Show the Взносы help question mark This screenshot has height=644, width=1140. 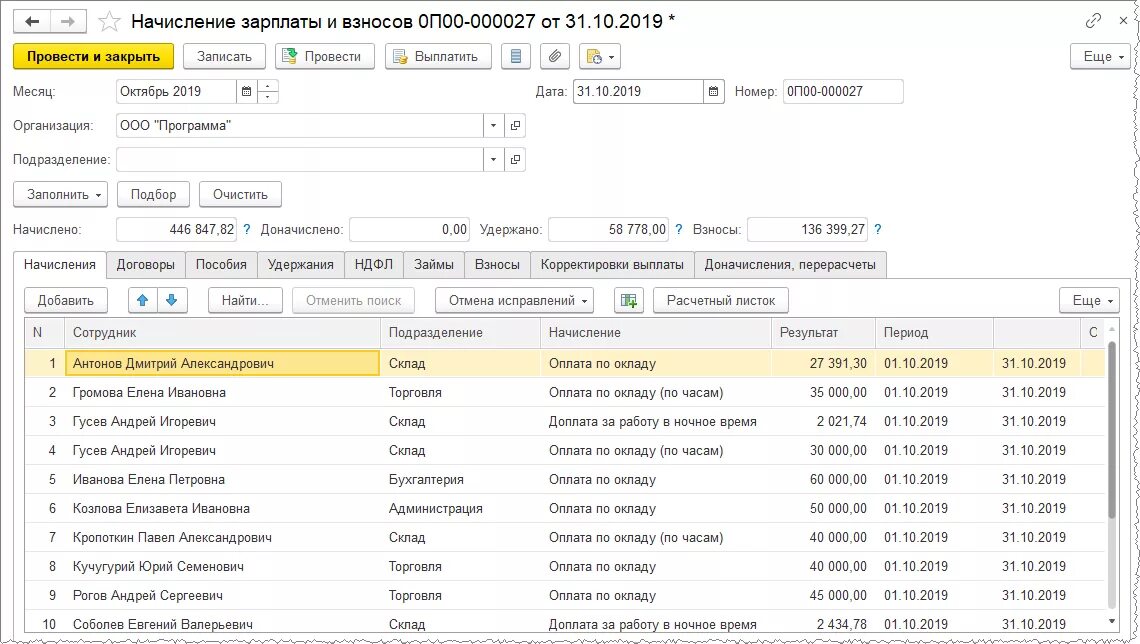point(878,230)
